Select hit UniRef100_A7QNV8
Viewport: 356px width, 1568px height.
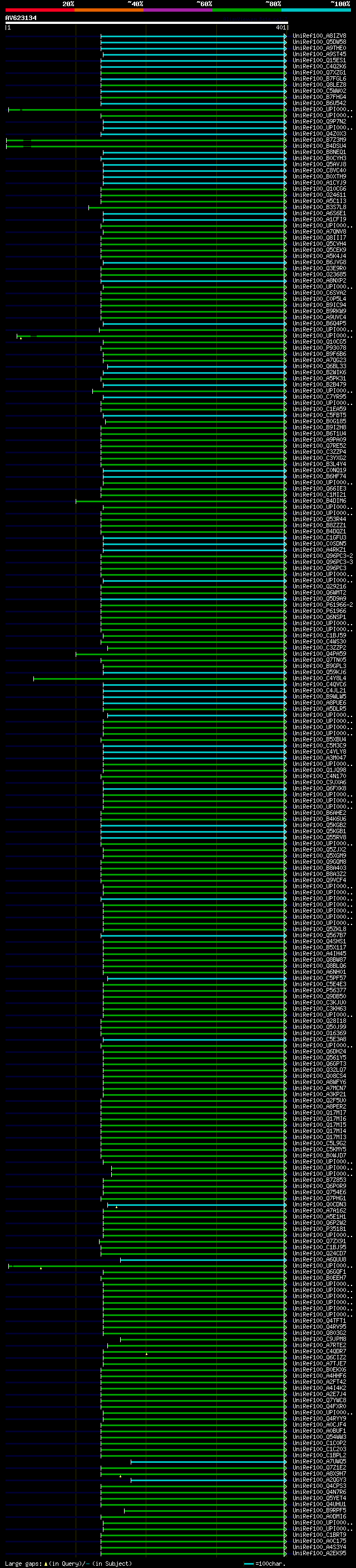(x=319, y=231)
